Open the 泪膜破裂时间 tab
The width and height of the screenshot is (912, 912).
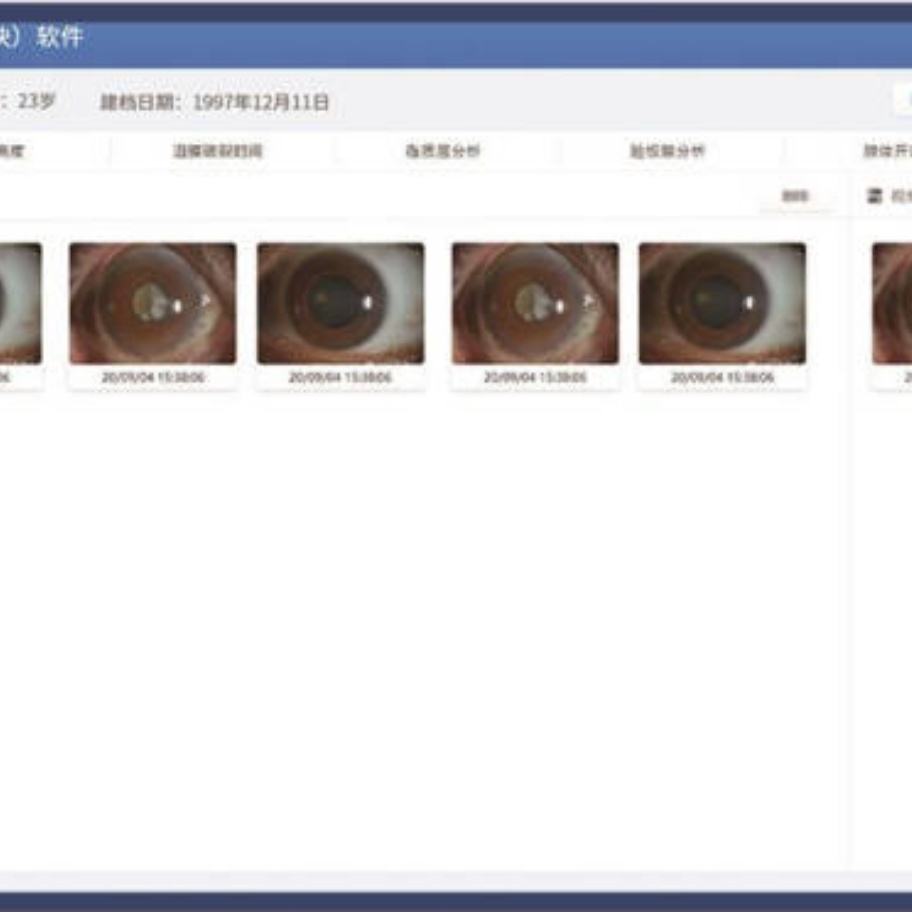pos(218,151)
